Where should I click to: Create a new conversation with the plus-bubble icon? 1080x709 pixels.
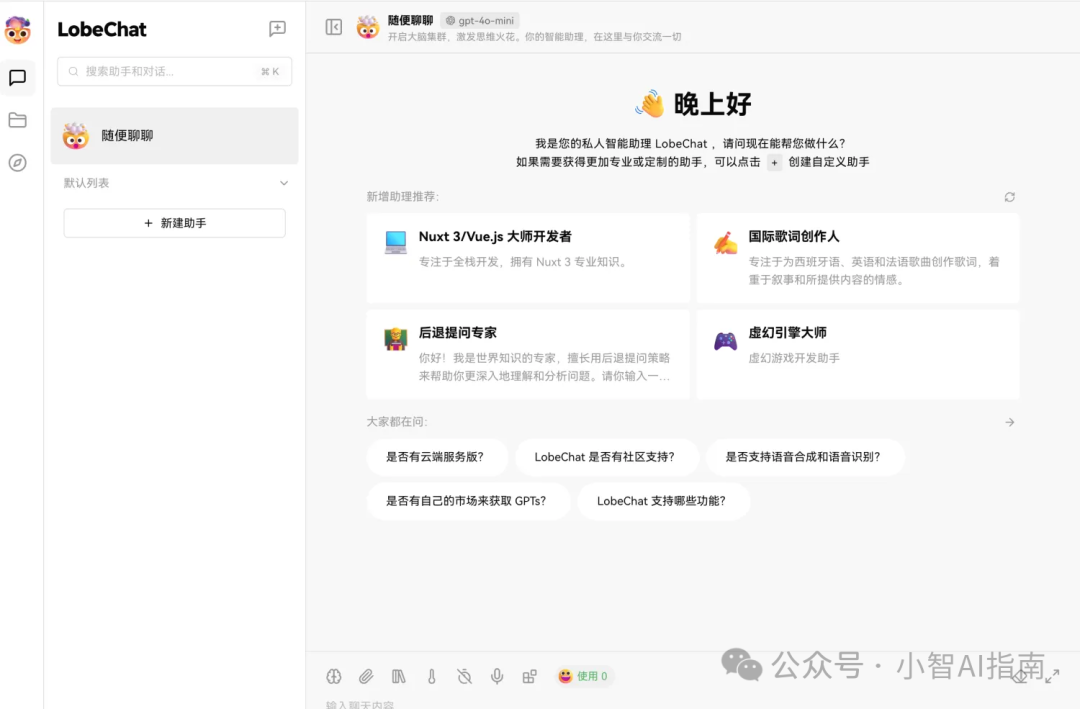pos(277,28)
